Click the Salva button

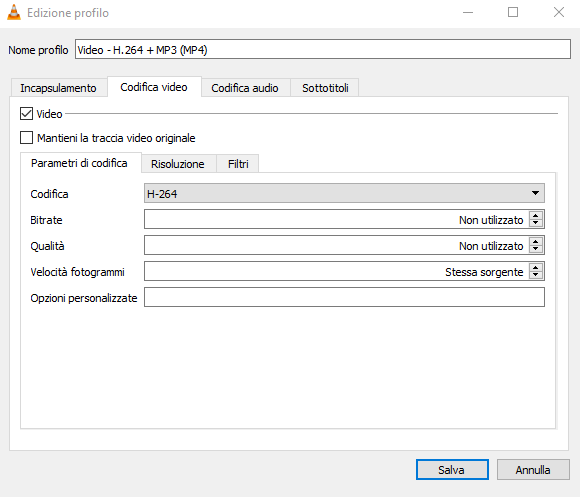(x=452, y=470)
